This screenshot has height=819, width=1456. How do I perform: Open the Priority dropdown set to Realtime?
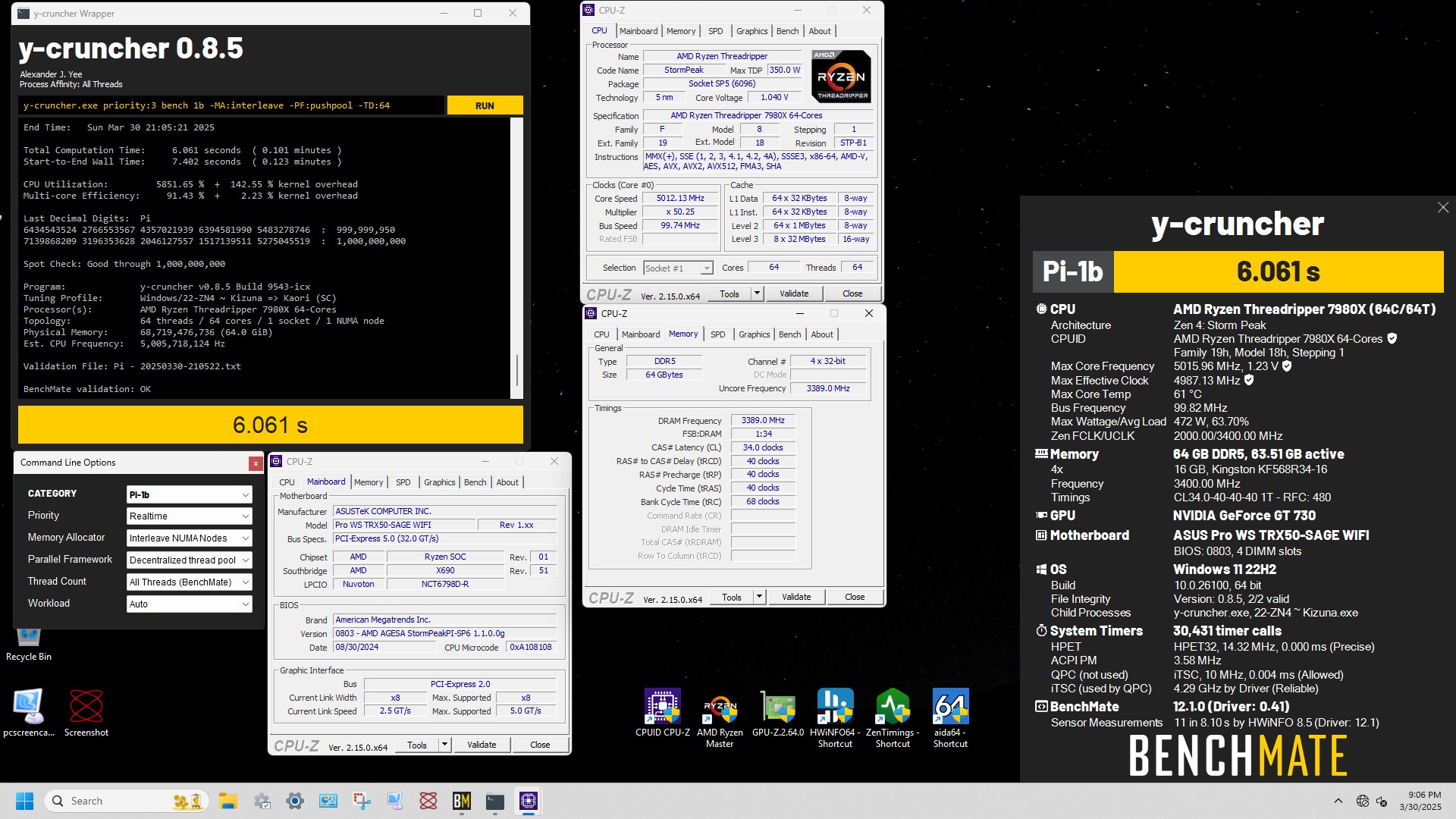click(x=189, y=516)
